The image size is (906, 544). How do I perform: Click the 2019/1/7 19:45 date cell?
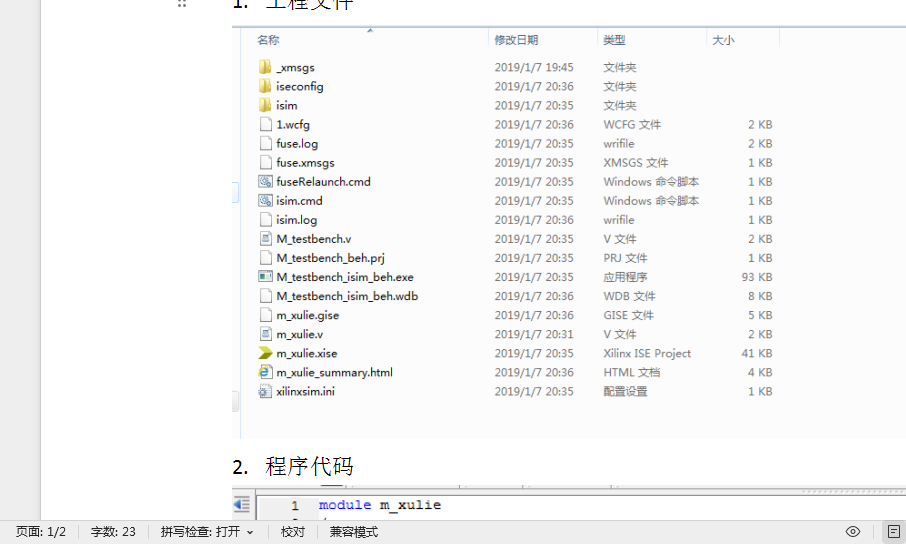click(x=534, y=67)
